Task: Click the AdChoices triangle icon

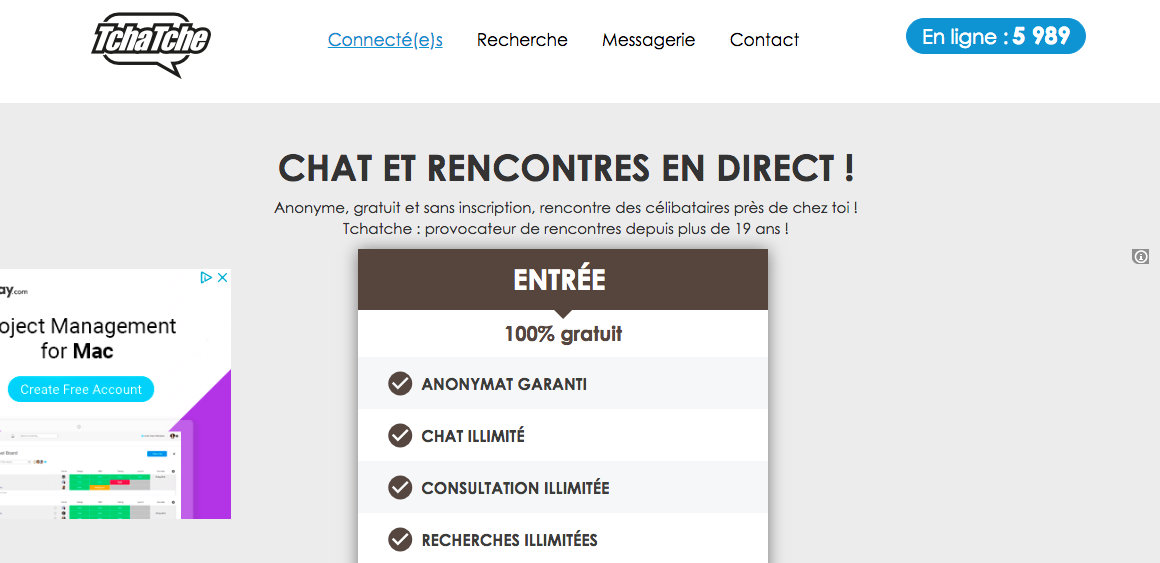Action: [x=206, y=277]
